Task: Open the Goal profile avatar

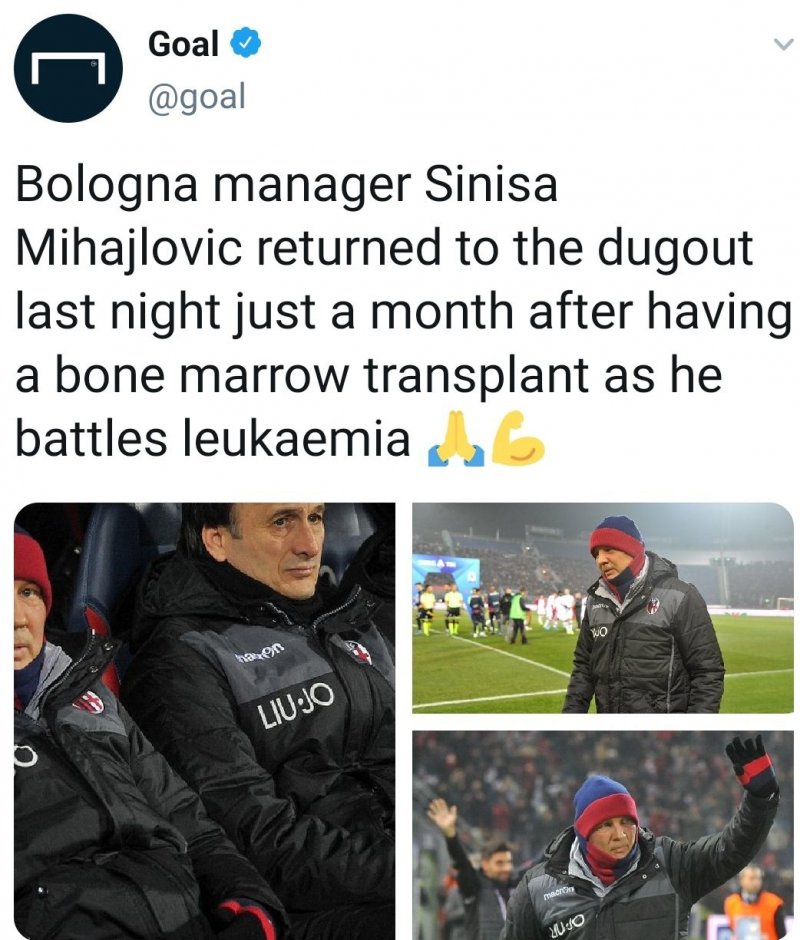Action: (x=68, y=68)
